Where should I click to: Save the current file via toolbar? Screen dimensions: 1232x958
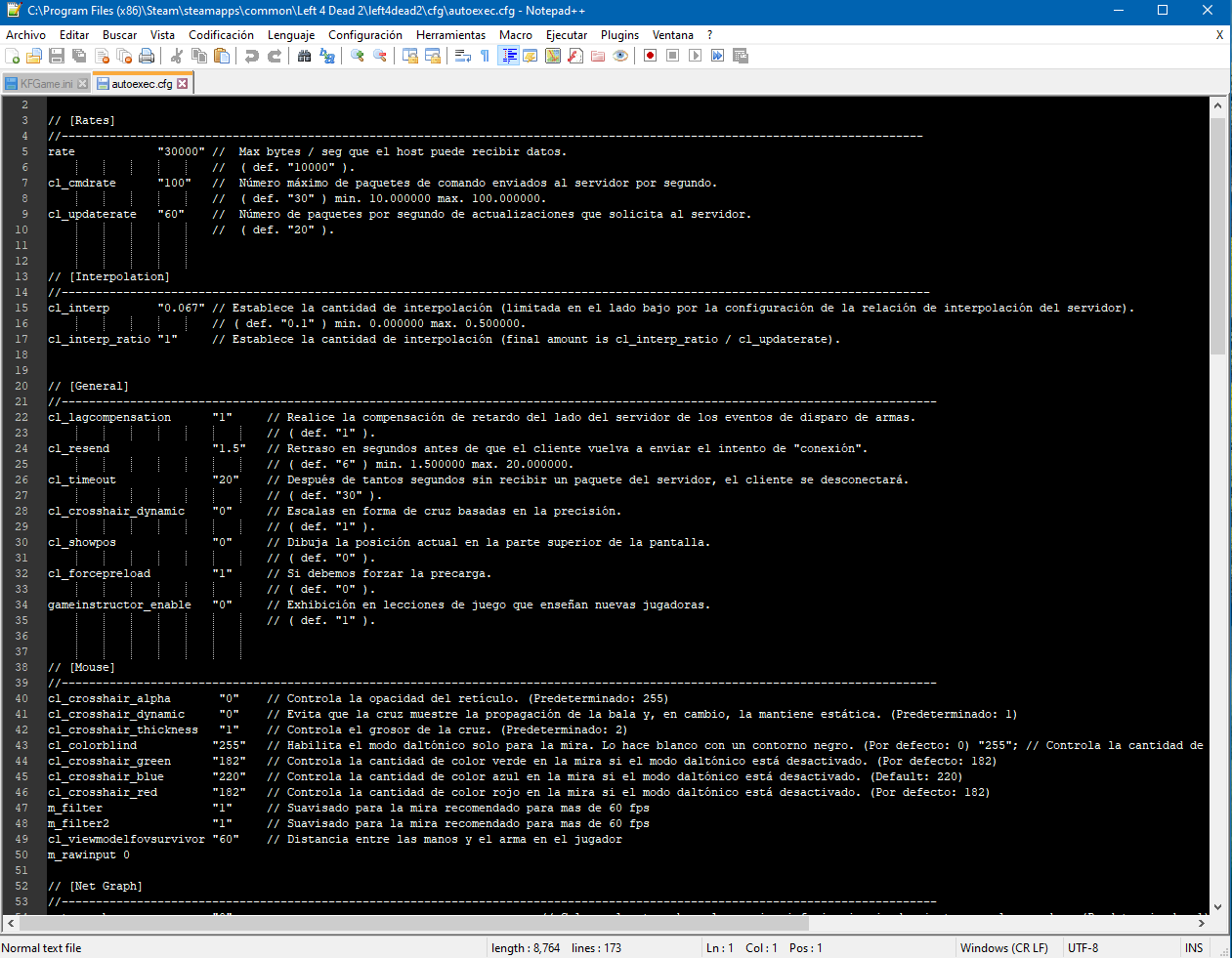click(57, 56)
